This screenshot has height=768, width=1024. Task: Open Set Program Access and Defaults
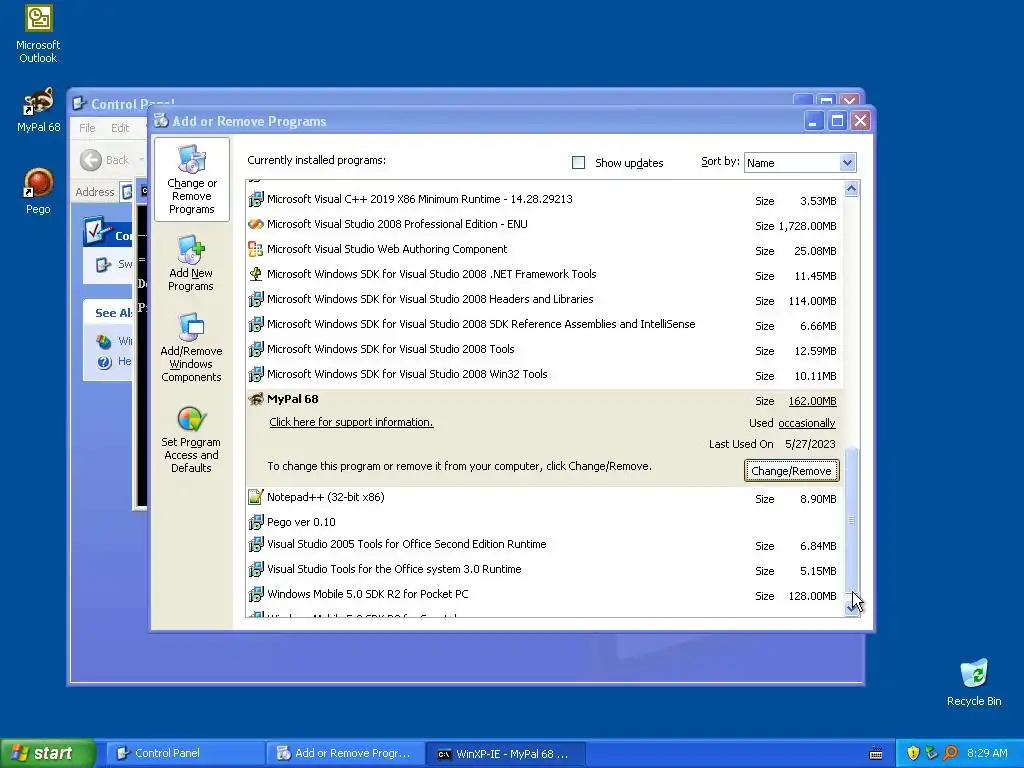191,440
